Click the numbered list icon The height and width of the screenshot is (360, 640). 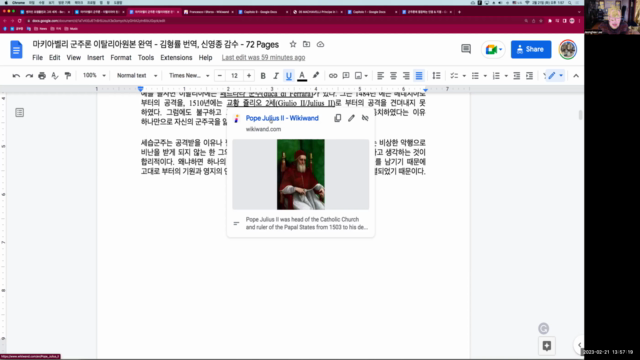[x=496, y=76]
